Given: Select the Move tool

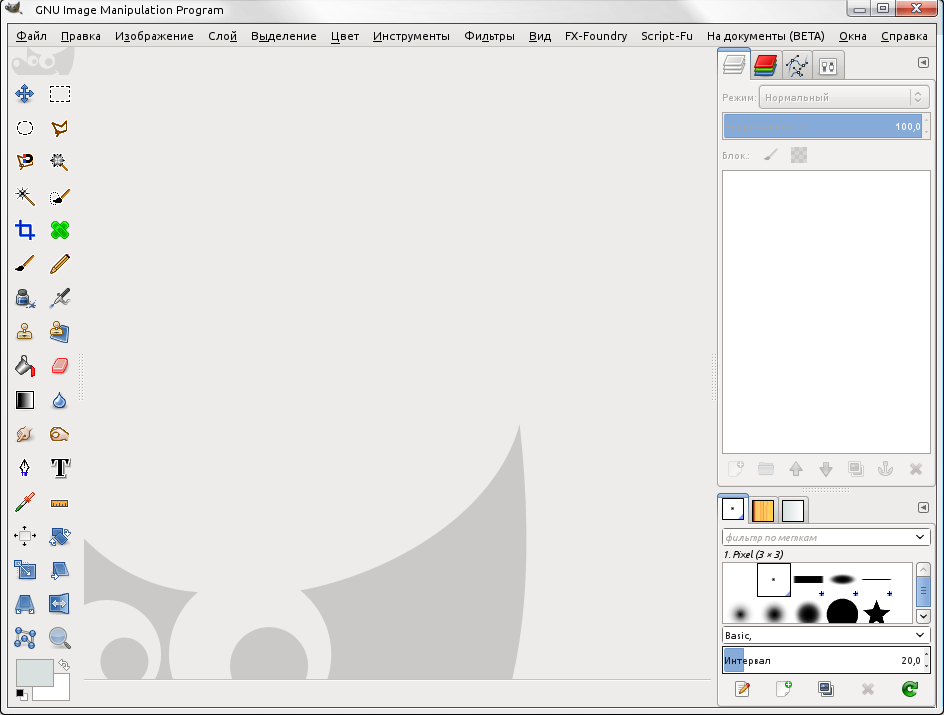Looking at the screenshot, I should click(25, 94).
